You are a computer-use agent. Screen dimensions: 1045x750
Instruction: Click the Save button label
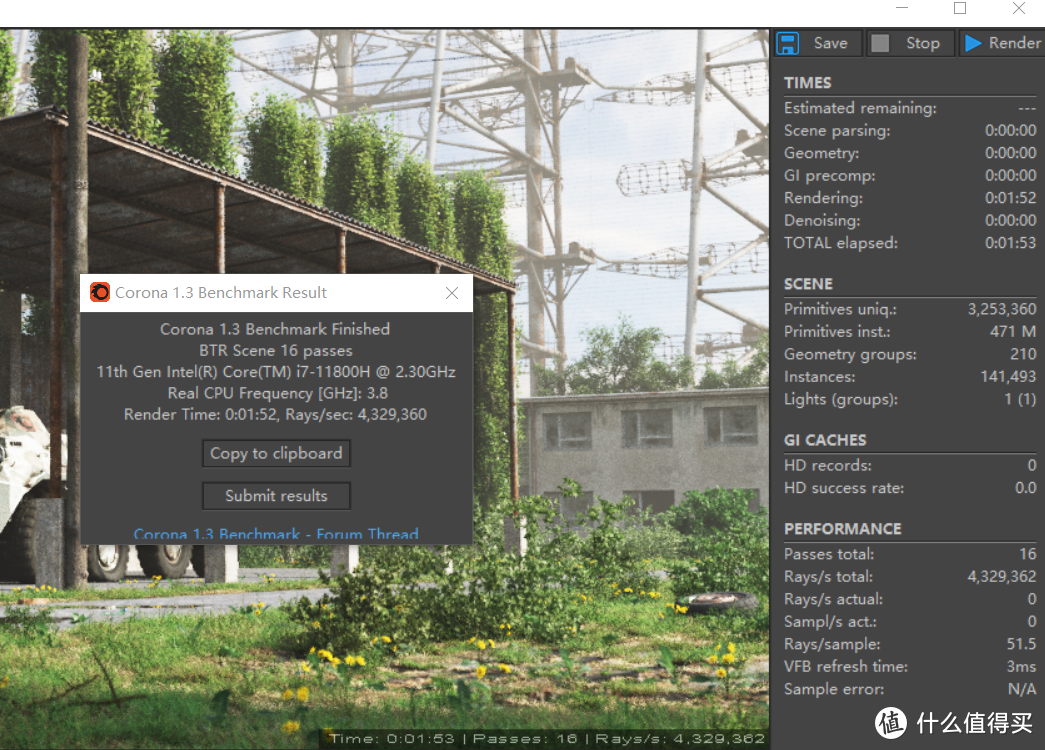point(830,43)
